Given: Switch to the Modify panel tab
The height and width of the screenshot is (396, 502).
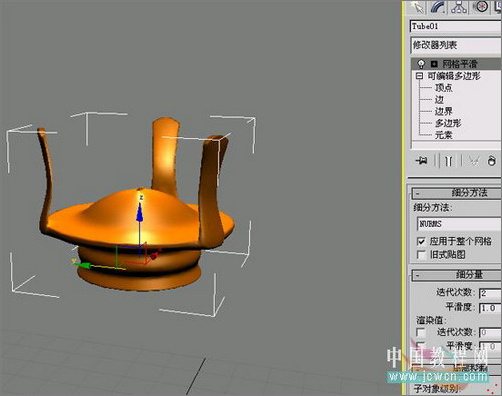Looking at the screenshot, I should [x=438, y=7].
